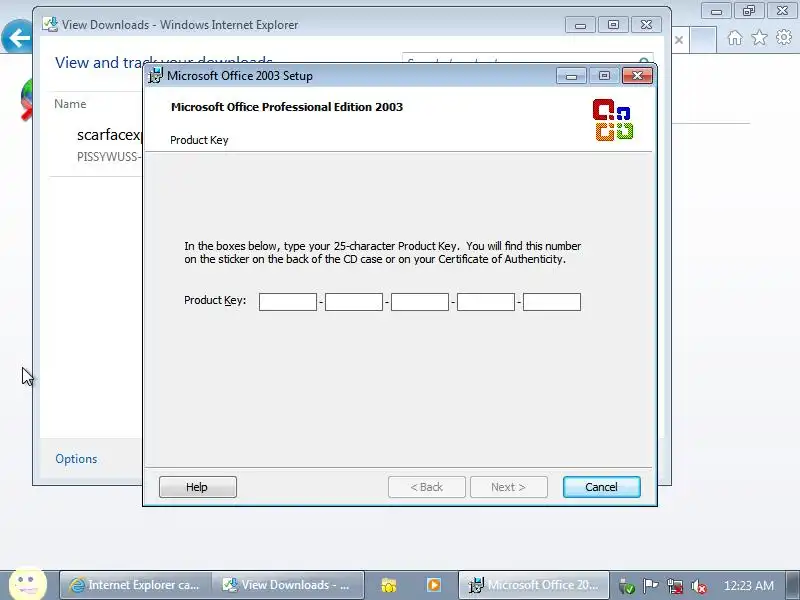The width and height of the screenshot is (800, 600).
Task: Minimize the View Downloads window
Action: pyautogui.click(x=580, y=25)
